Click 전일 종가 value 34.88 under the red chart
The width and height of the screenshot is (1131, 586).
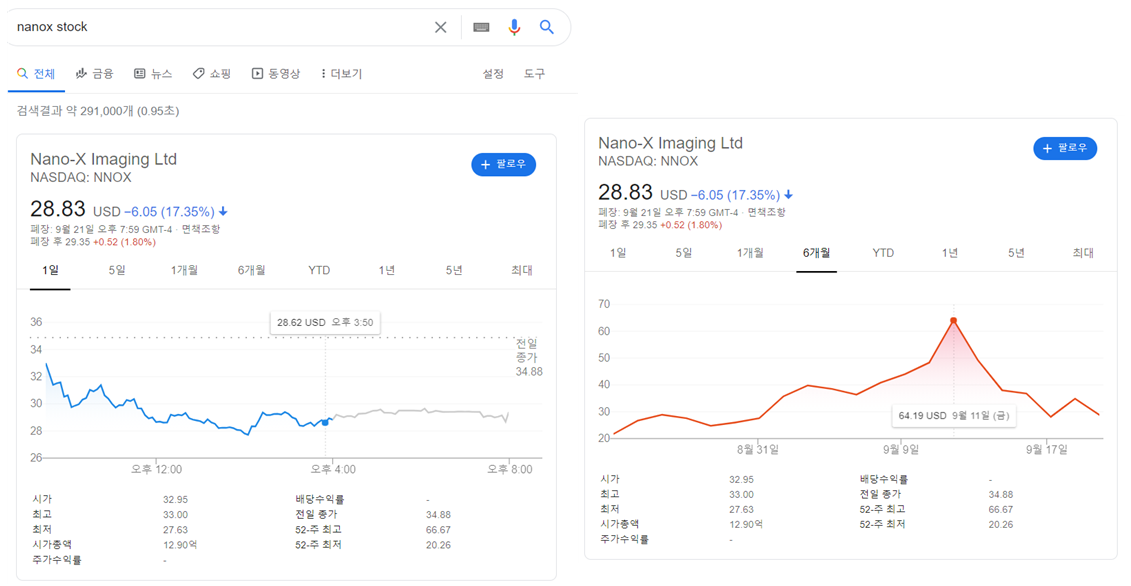(x=1000, y=494)
